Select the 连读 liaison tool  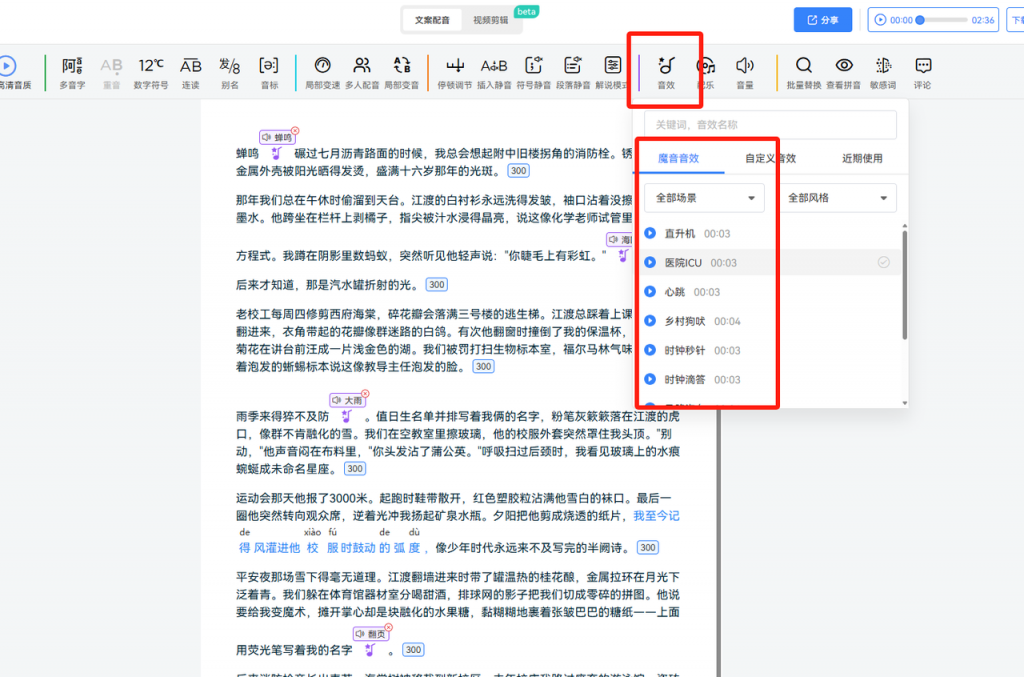(x=191, y=72)
